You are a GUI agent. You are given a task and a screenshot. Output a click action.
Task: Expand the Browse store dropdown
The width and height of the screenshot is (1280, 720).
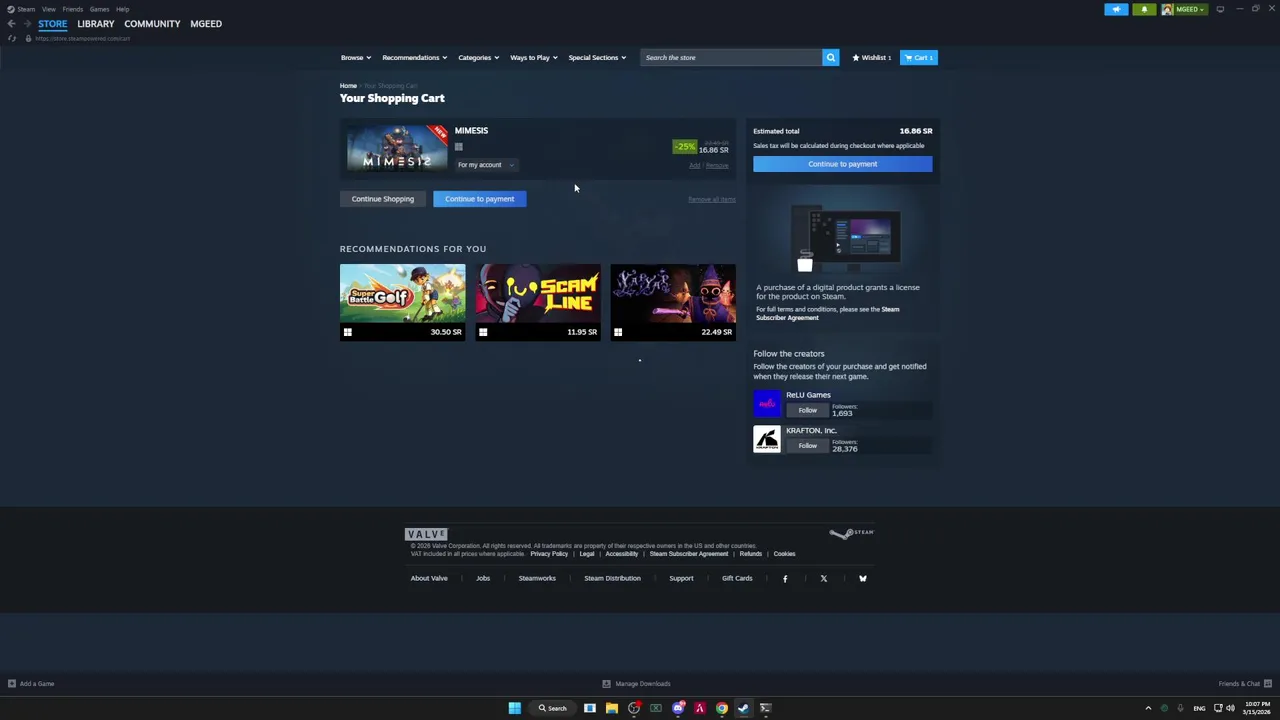(x=355, y=58)
